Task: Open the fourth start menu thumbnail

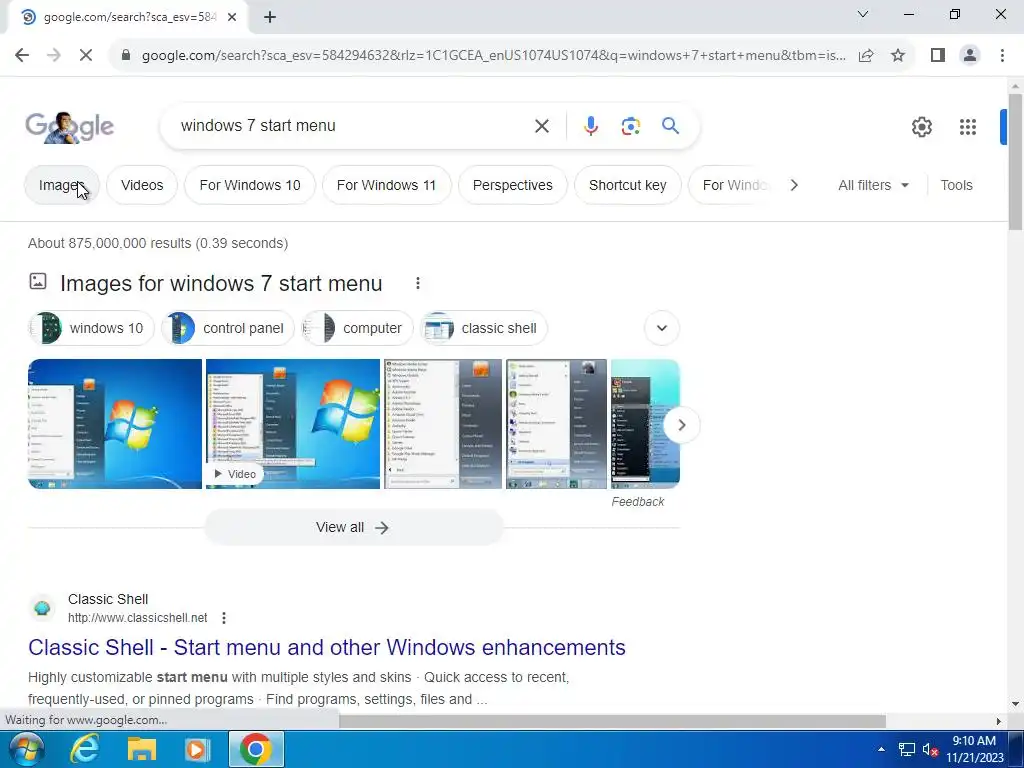Action: [556, 424]
